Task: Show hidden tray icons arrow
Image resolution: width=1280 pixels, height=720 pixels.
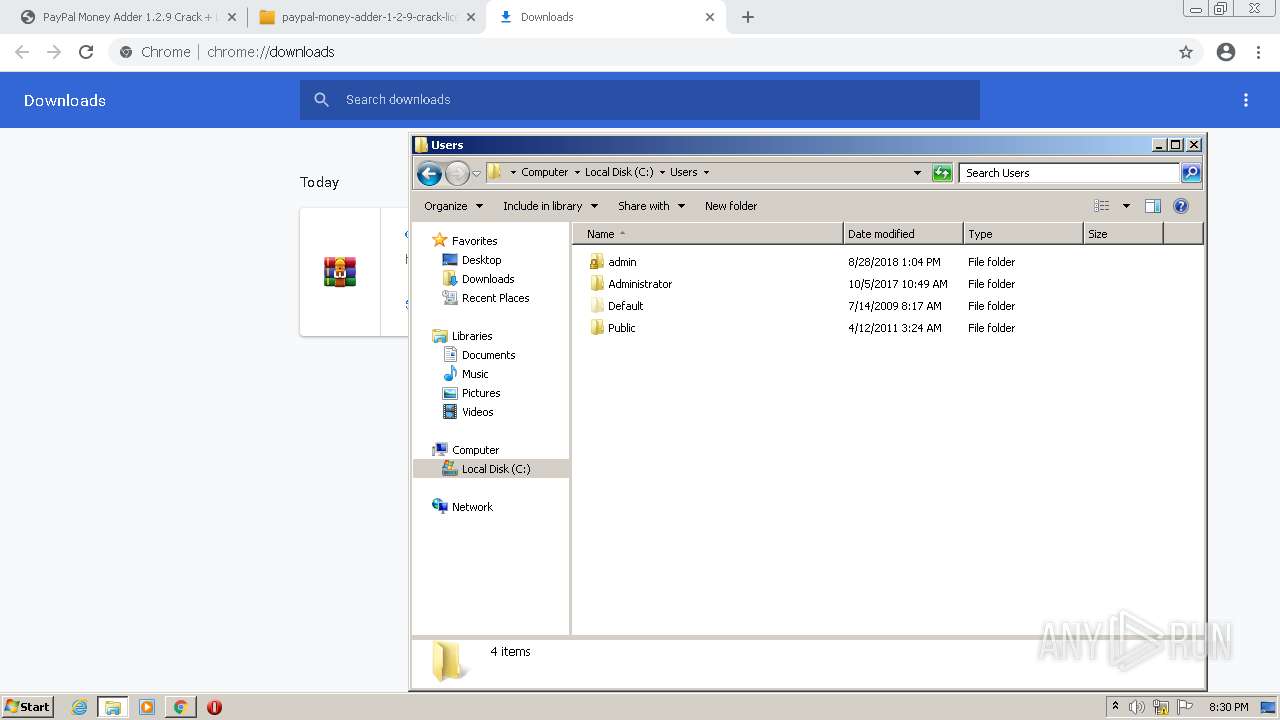Action: (1115, 707)
